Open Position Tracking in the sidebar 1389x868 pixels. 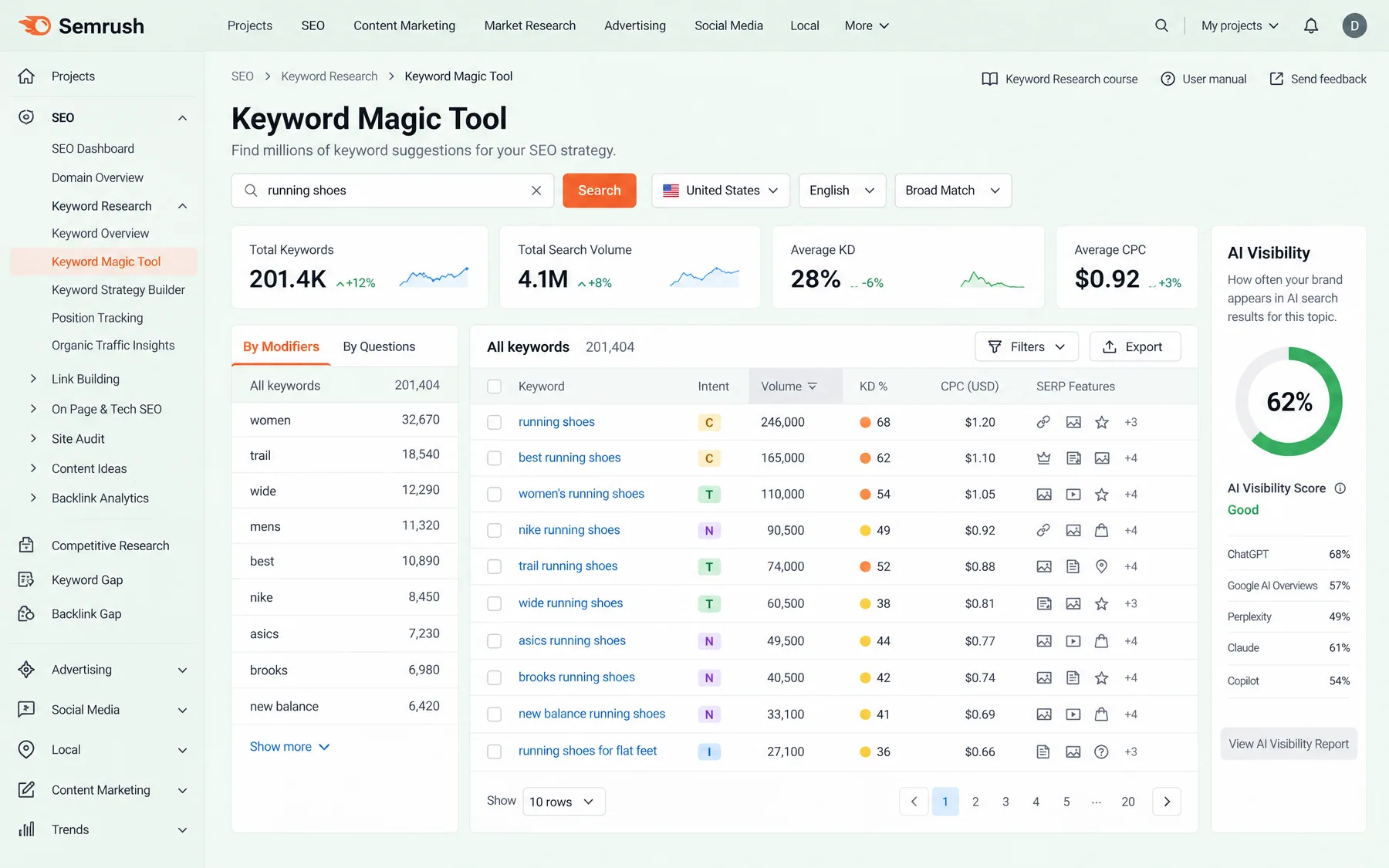[x=97, y=318]
